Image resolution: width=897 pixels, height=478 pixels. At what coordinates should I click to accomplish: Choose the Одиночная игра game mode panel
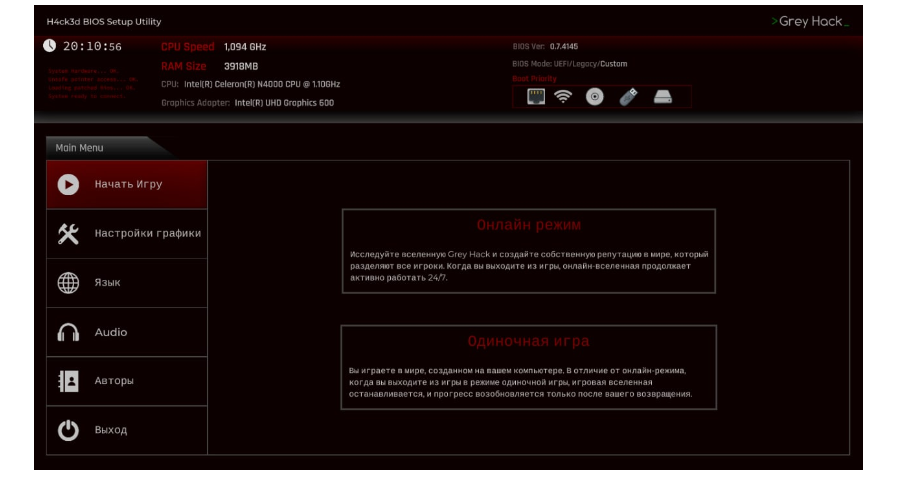click(529, 367)
